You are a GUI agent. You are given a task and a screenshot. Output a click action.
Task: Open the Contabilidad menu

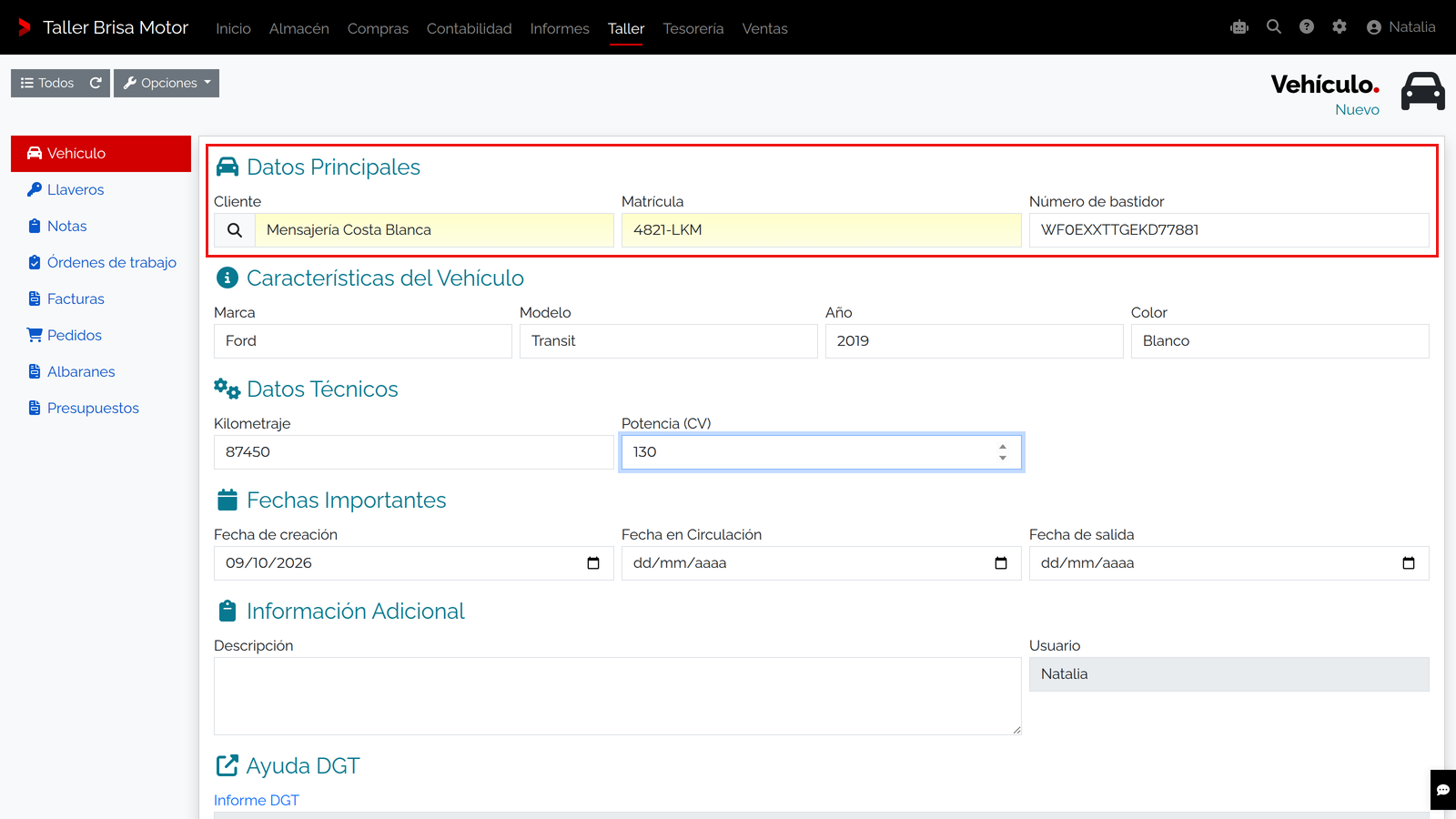[470, 28]
